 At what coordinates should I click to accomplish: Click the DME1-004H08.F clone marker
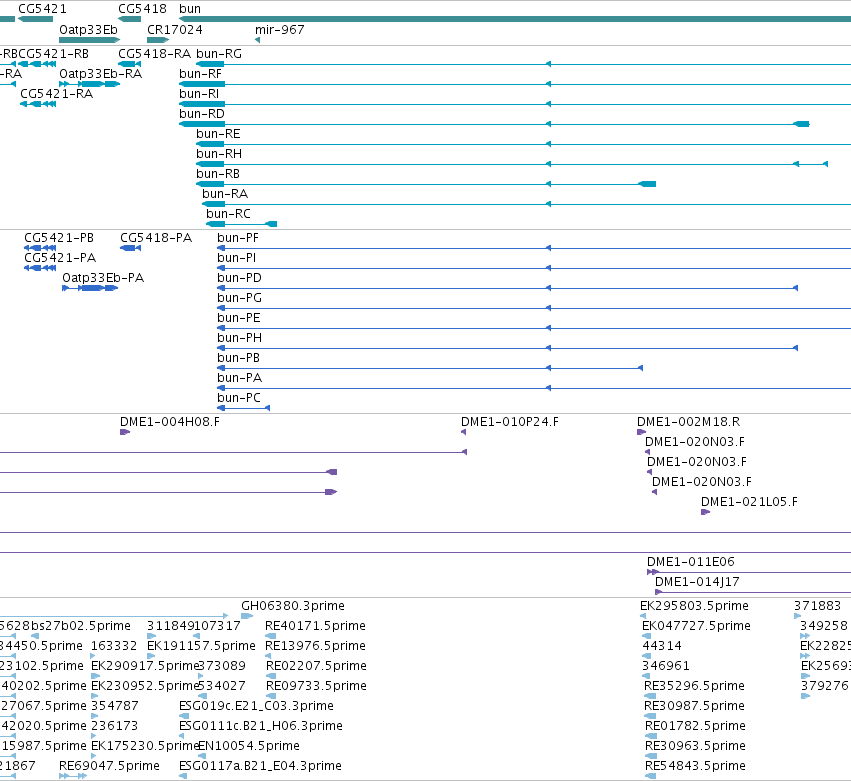pos(125,432)
